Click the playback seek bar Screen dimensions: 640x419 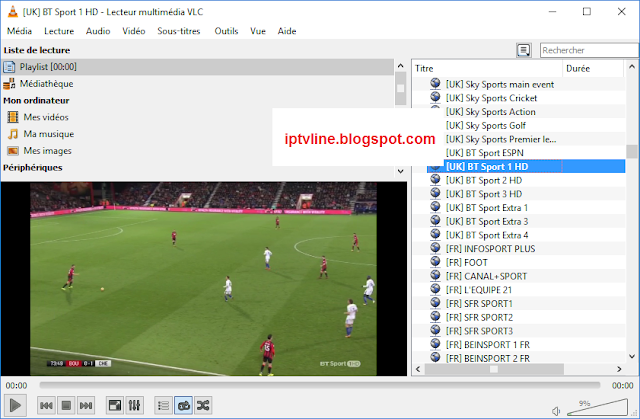coord(320,385)
